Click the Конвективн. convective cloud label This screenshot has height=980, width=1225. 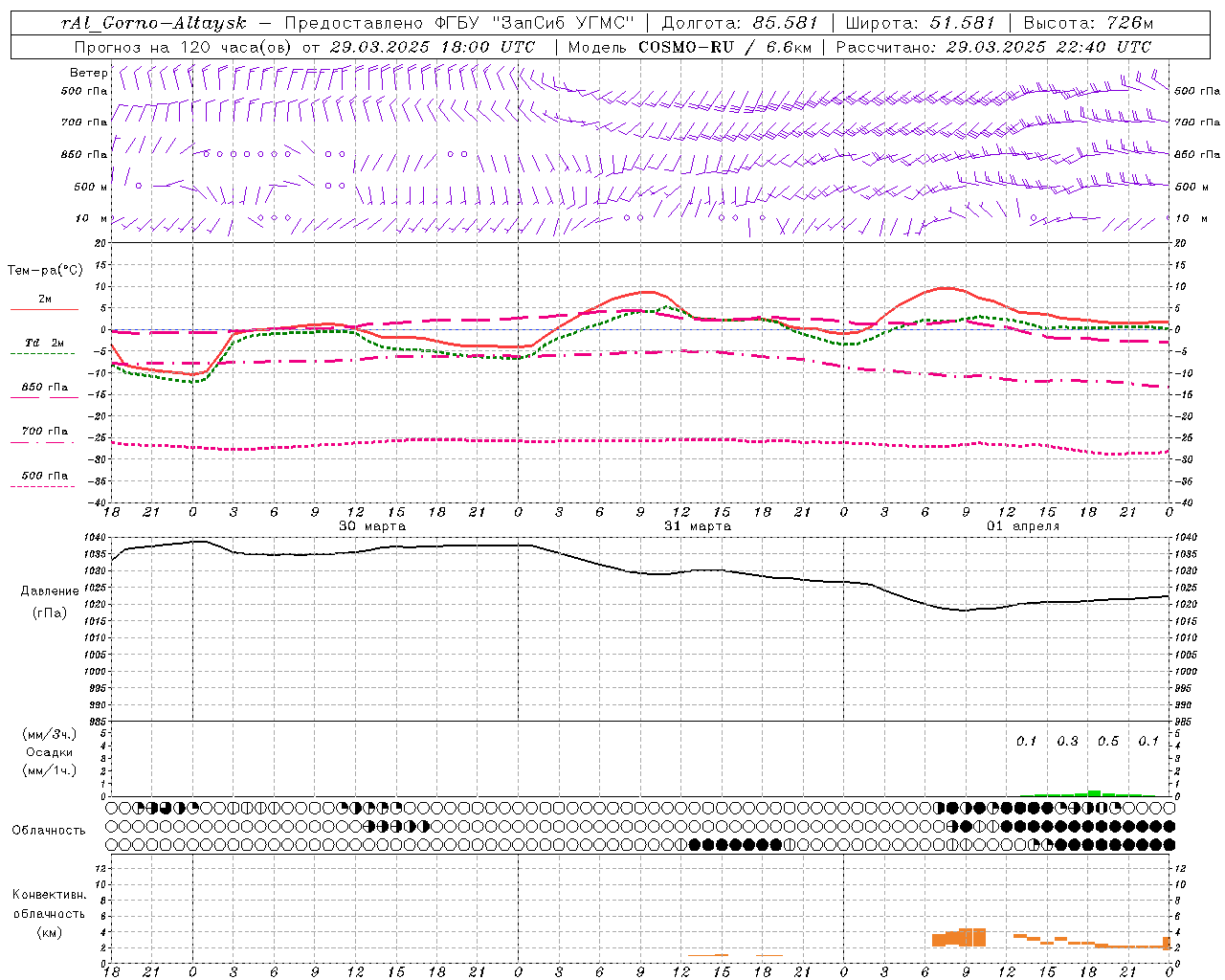tap(49, 895)
